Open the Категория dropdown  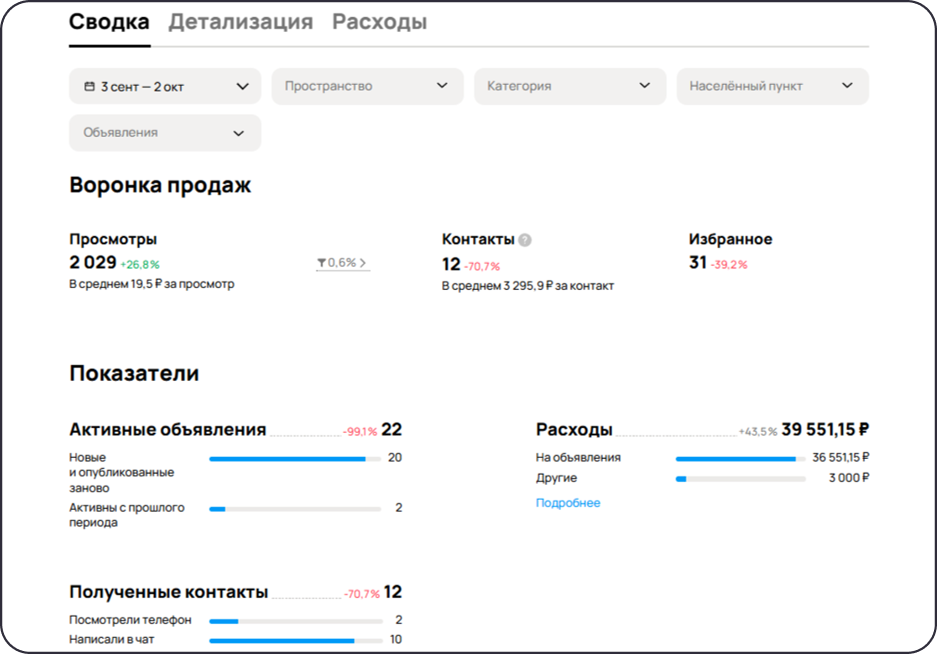tap(569, 86)
